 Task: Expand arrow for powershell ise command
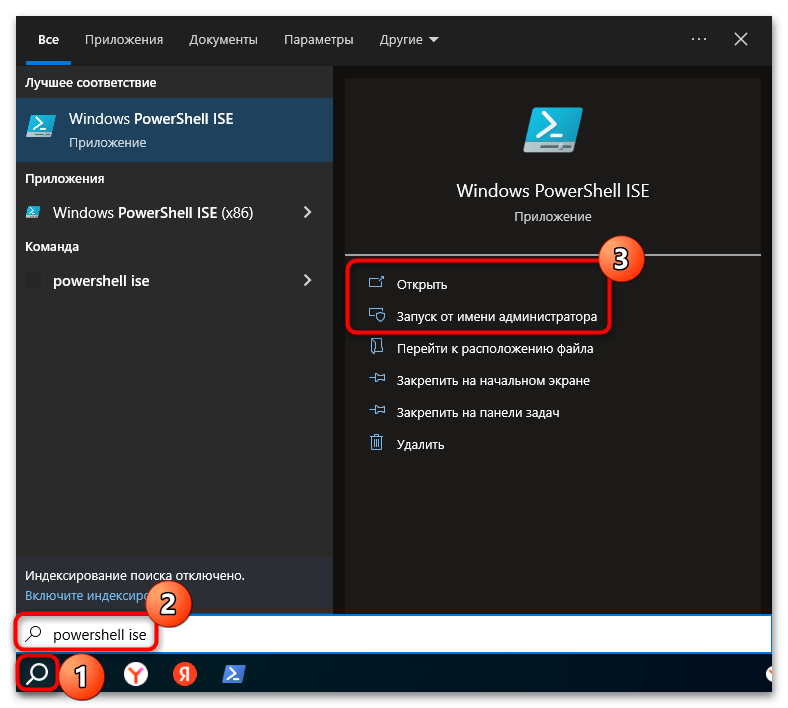point(308,280)
